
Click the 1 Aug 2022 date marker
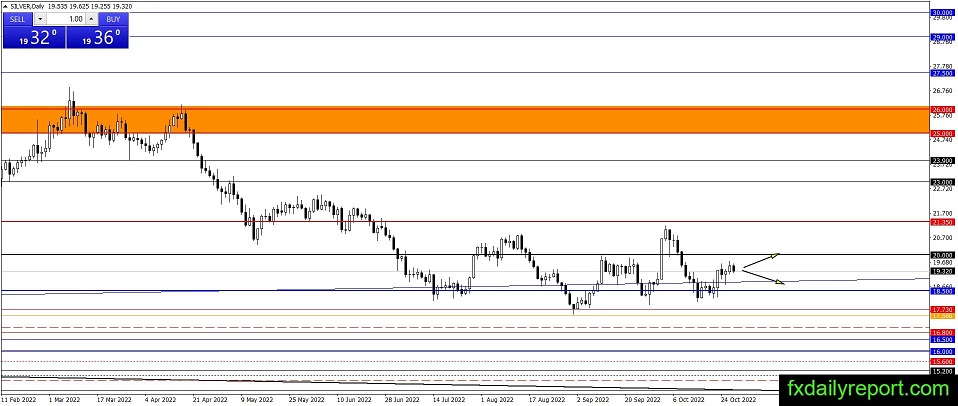[497, 398]
